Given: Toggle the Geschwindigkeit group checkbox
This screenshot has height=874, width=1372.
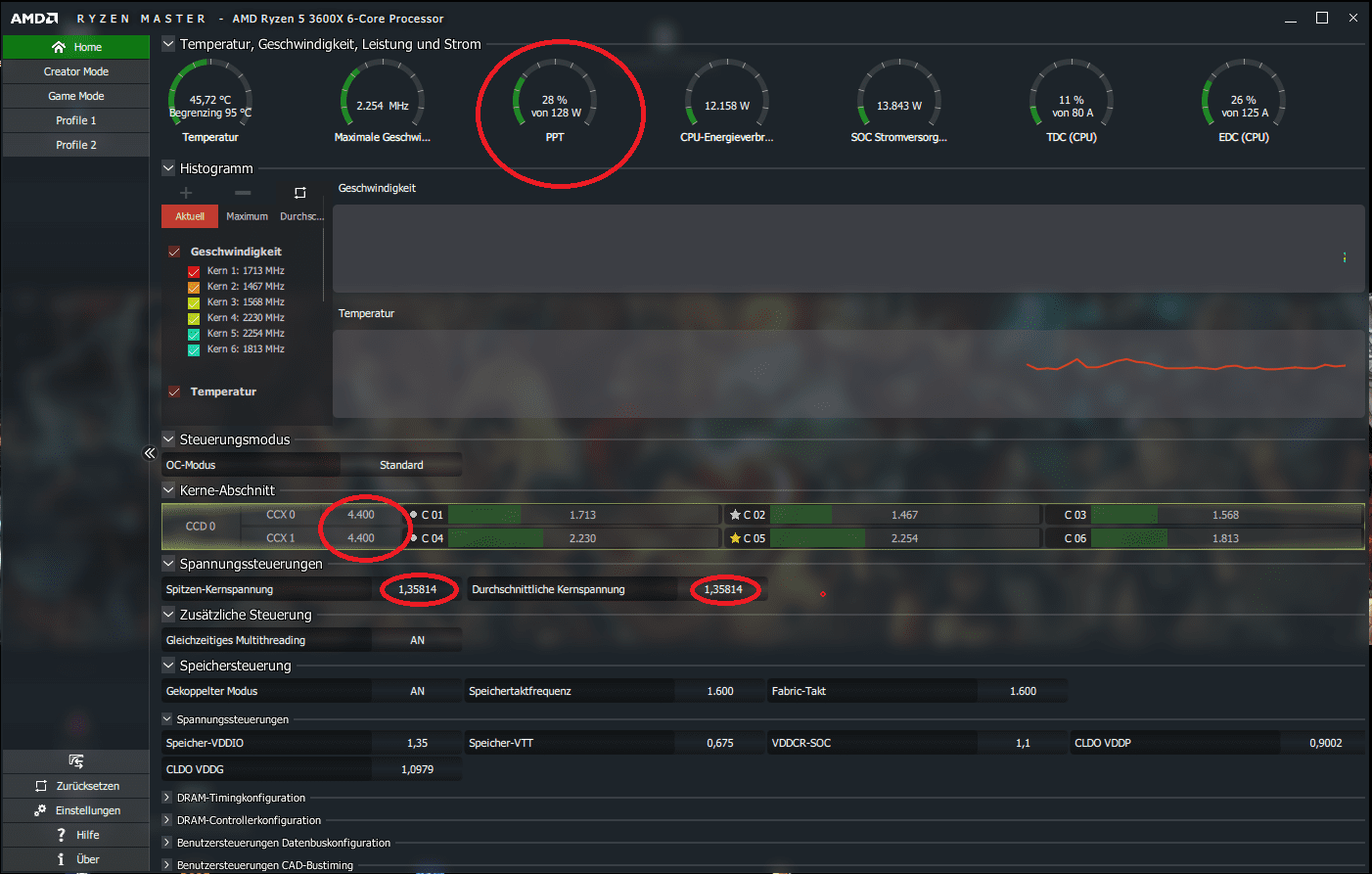Looking at the screenshot, I should 174,252.
